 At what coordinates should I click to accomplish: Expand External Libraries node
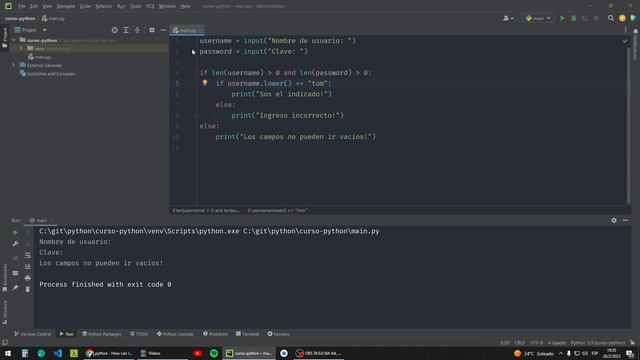(x=14, y=65)
